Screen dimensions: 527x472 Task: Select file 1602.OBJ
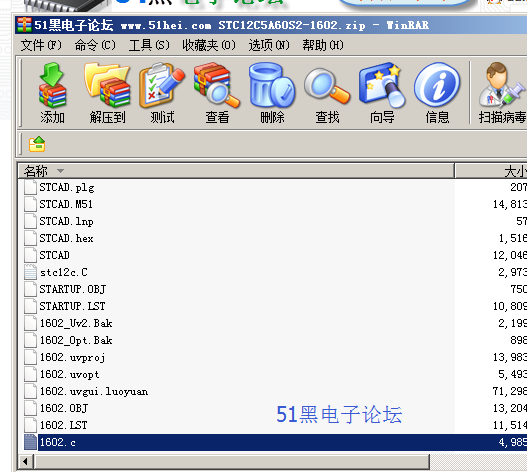pyautogui.click(x=64, y=408)
